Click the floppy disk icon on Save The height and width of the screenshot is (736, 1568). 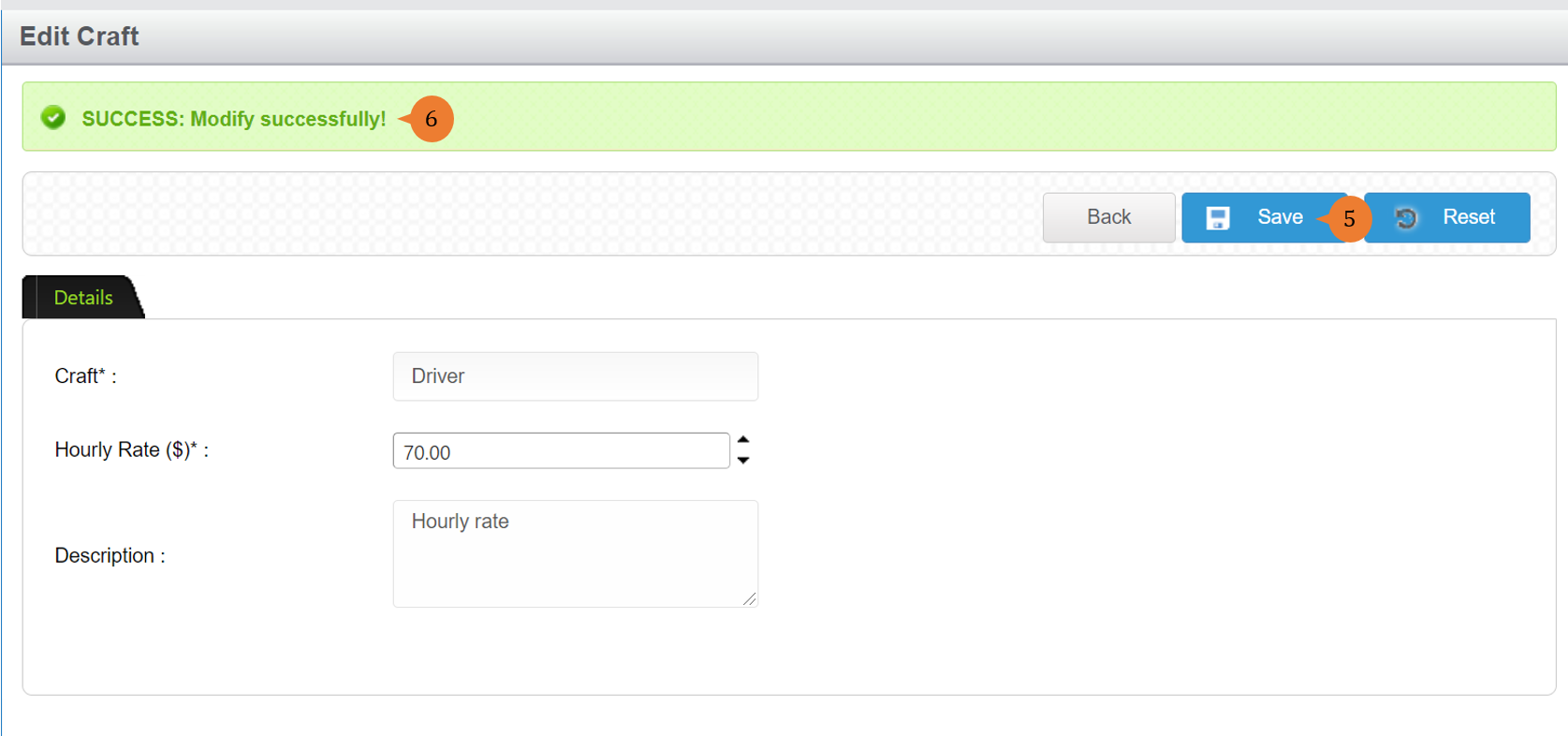[x=1217, y=218]
